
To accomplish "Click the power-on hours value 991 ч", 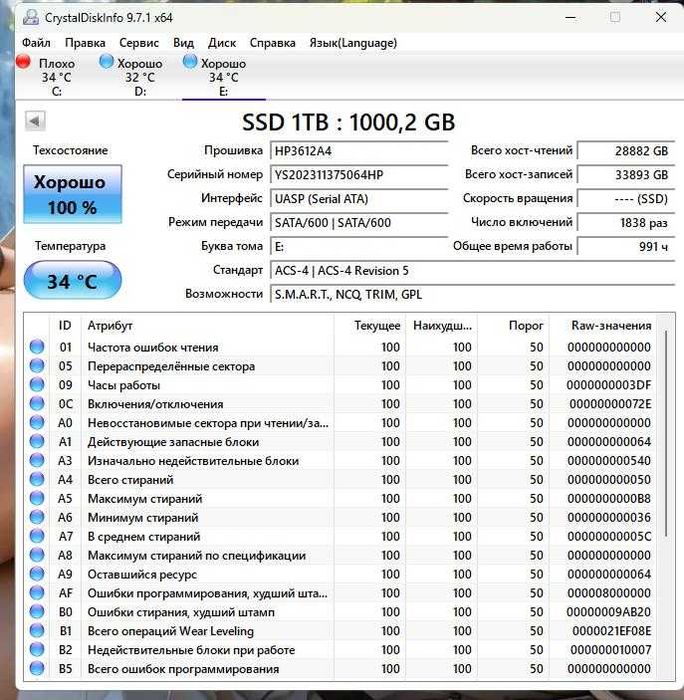I will (x=626, y=246).
